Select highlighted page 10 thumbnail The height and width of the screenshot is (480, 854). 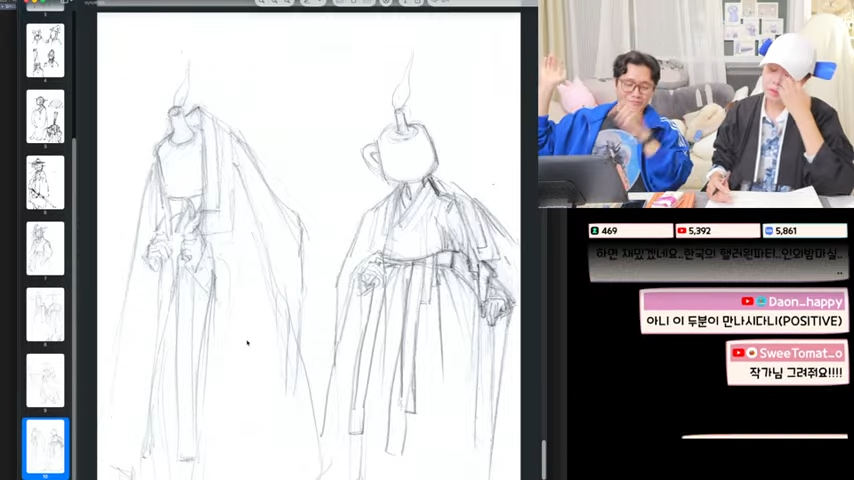pyautogui.click(x=45, y=446)
